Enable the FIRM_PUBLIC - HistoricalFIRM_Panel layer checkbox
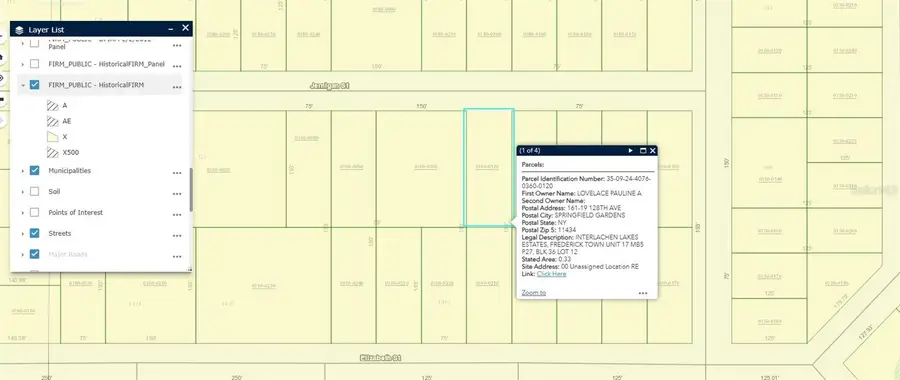The image size is (900, 380). (34, 64)
